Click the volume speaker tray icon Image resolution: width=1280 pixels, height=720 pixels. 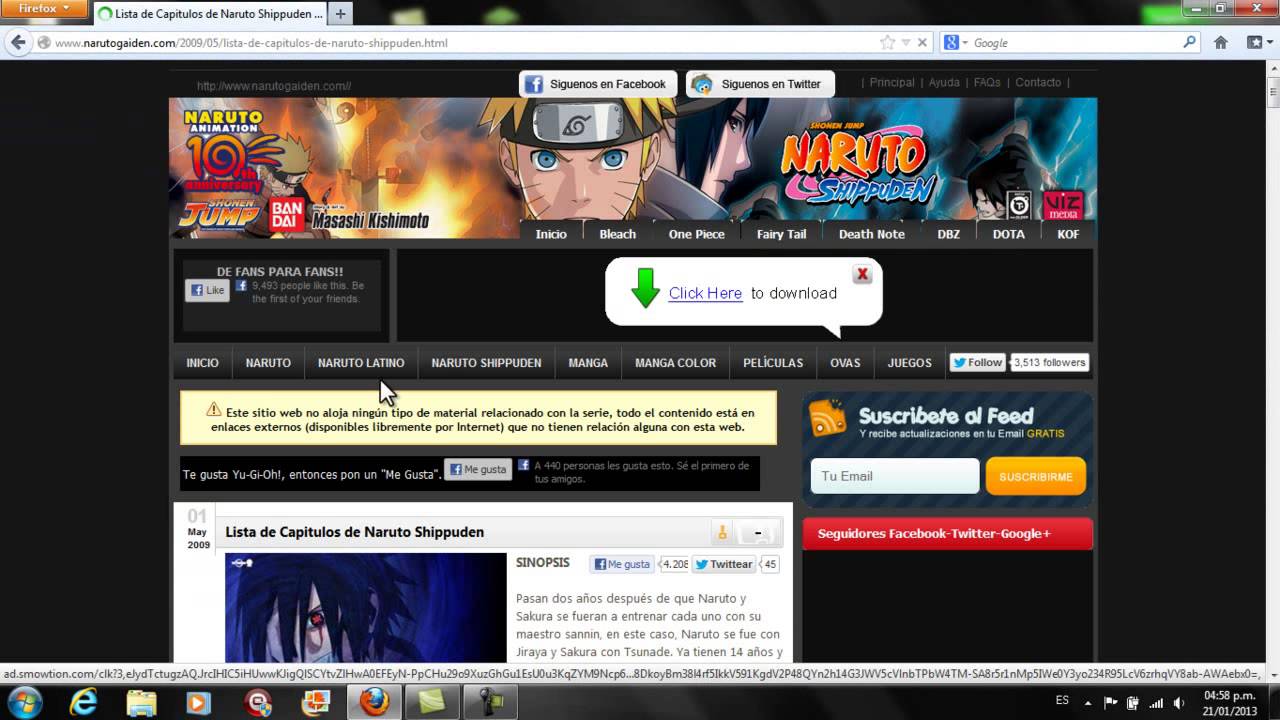1179,703
